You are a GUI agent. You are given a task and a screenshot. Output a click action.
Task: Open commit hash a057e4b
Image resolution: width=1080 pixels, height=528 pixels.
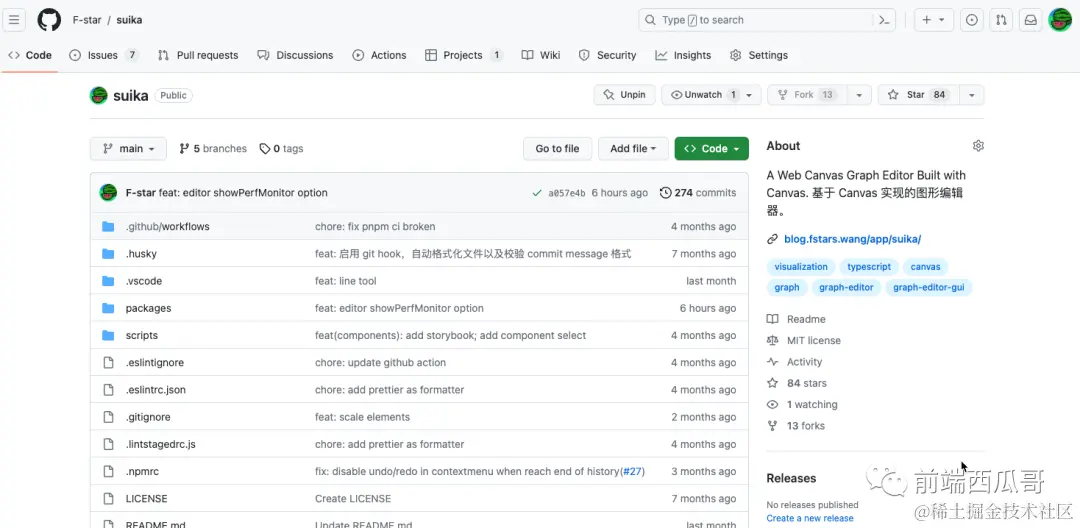[567, 193]
